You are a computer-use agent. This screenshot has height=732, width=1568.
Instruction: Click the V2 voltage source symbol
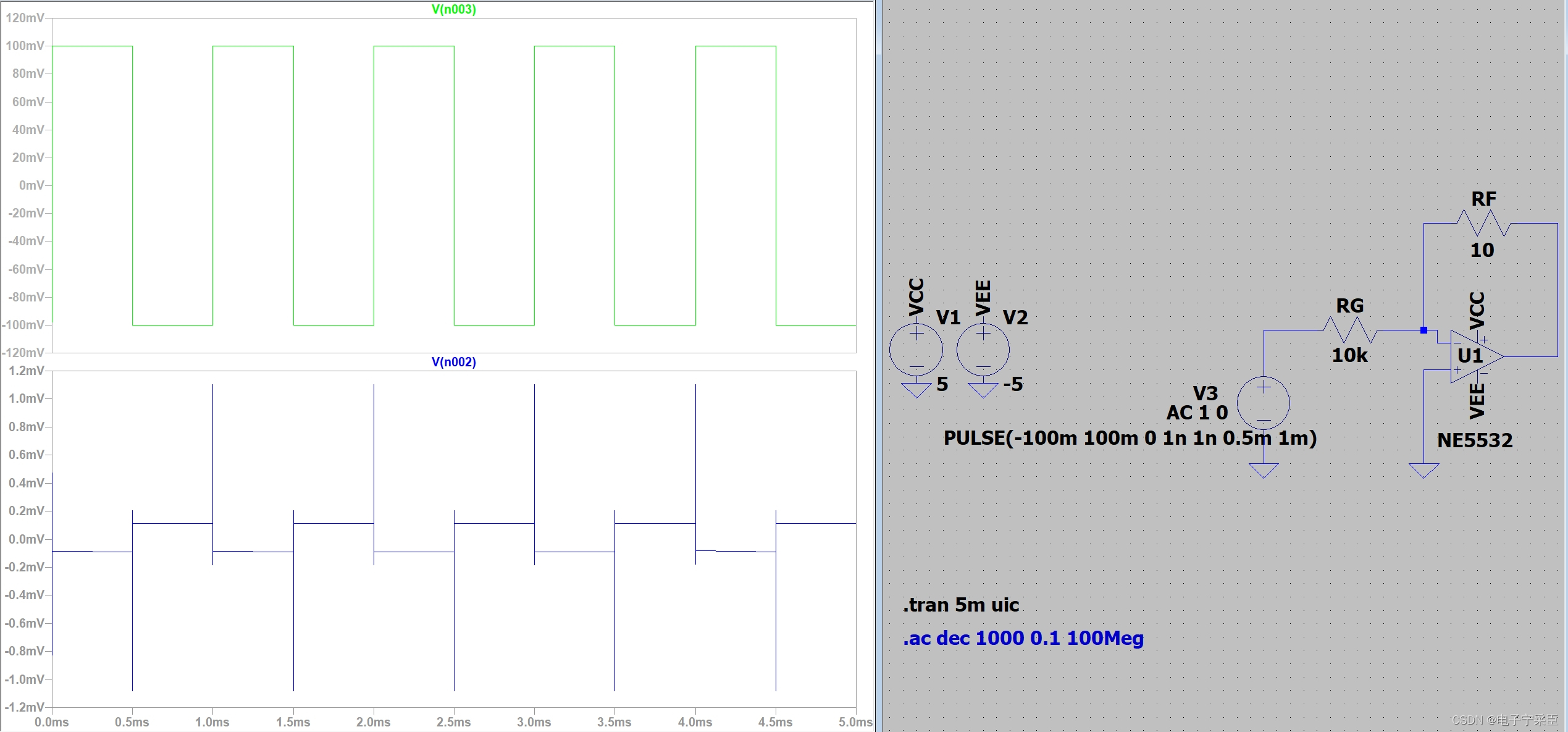(983, 350)
